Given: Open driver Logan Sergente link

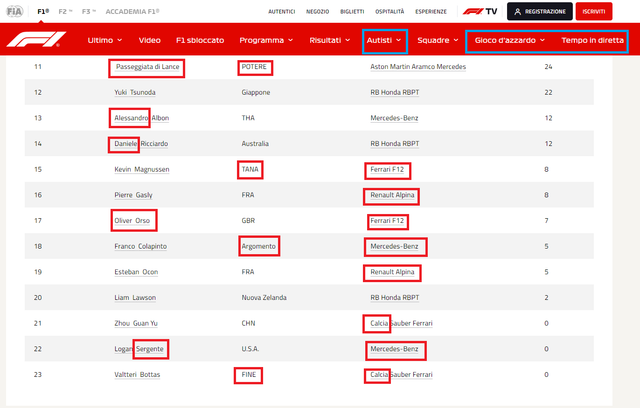Looking at the screenshot, I should point(139,349).
